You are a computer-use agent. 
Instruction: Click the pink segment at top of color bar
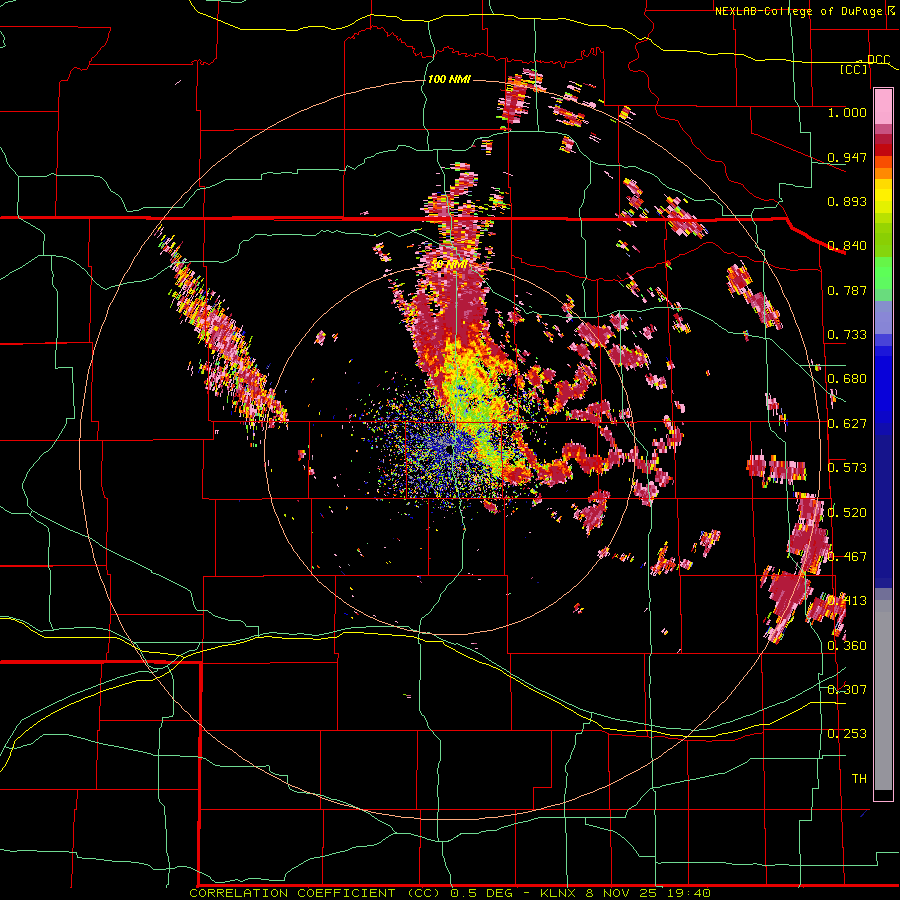click(883, 106)
